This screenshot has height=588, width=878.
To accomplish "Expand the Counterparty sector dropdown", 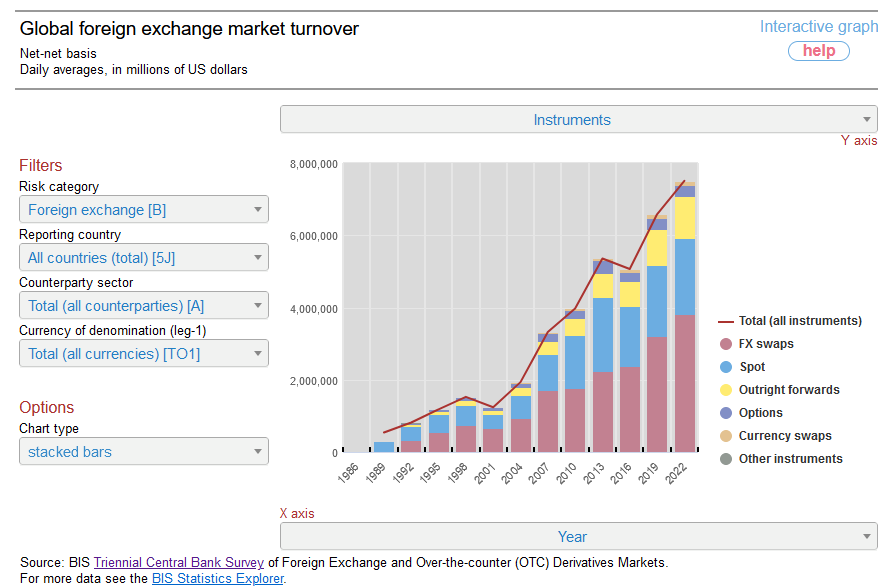I will point(144,306).
